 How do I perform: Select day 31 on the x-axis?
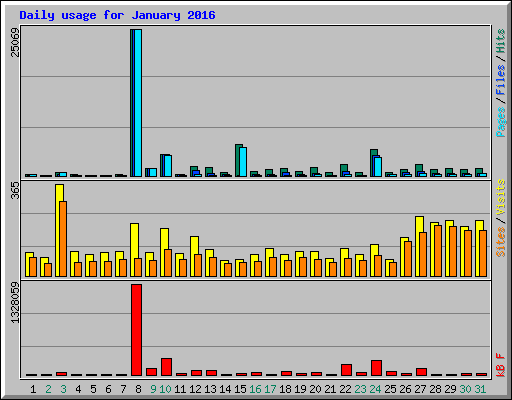[x=480, y=389]
